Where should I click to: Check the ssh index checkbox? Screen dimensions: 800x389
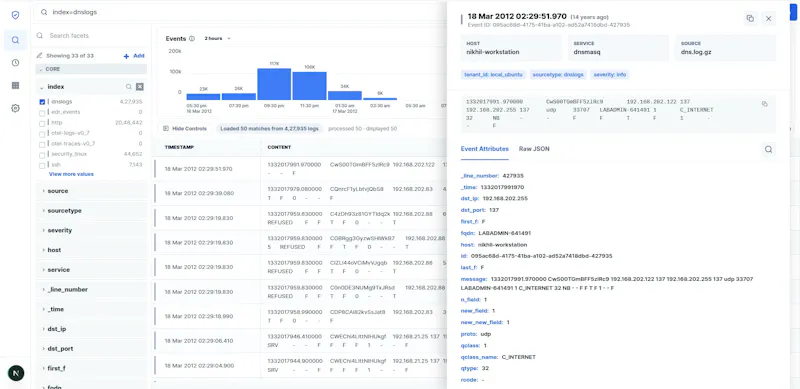point(42,165)
